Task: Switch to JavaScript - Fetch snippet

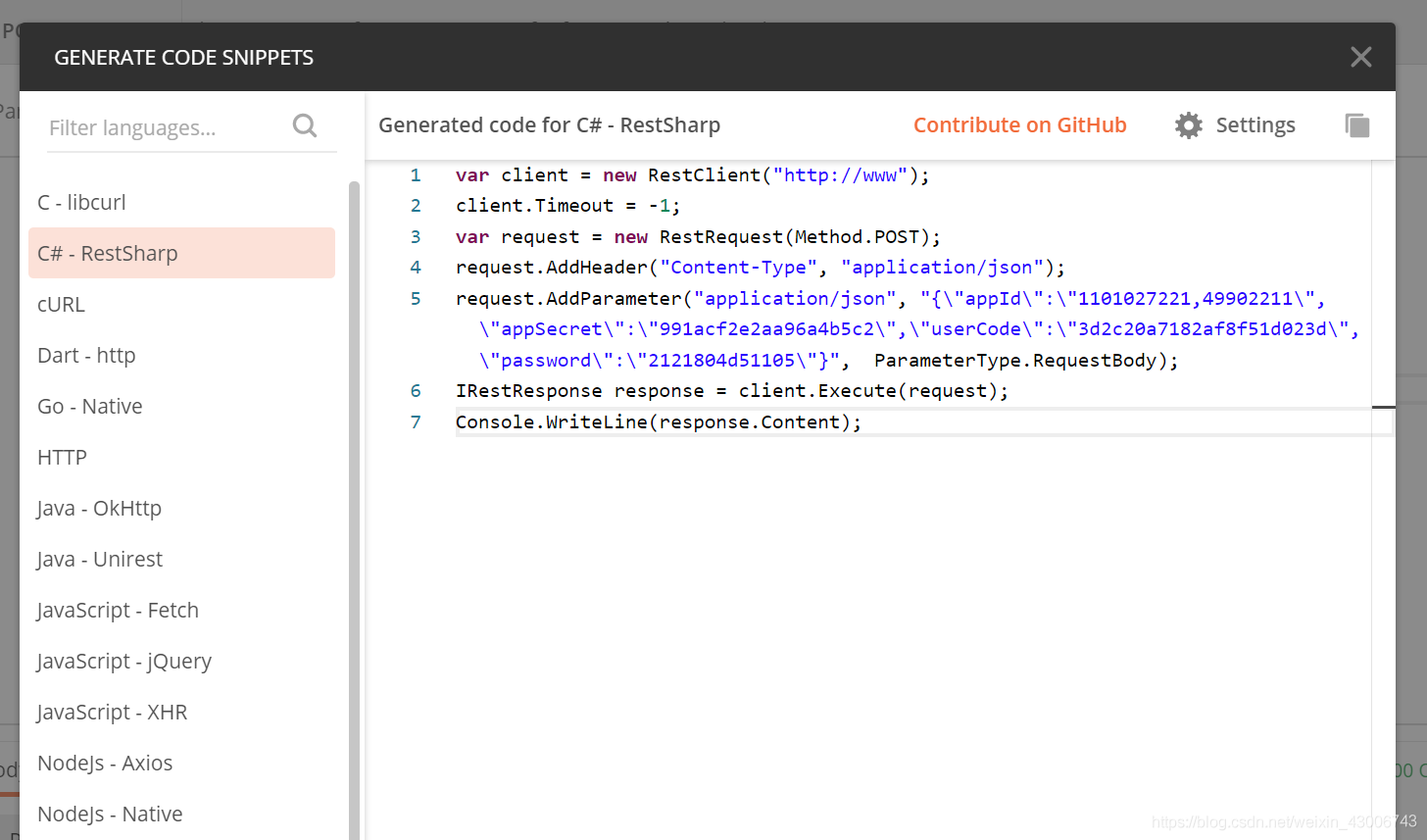Action: point(118,611)
